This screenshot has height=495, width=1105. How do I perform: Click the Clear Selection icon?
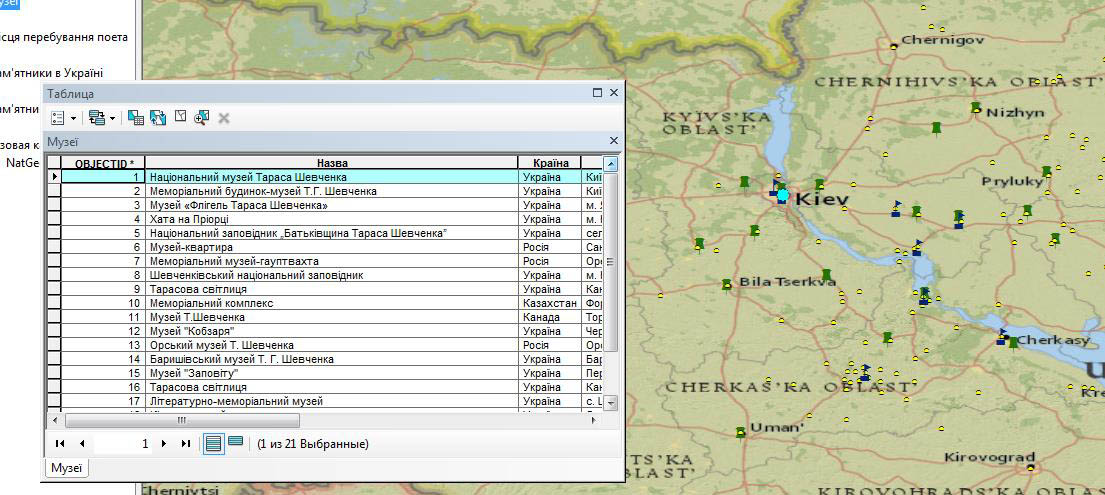pos(180,118)
